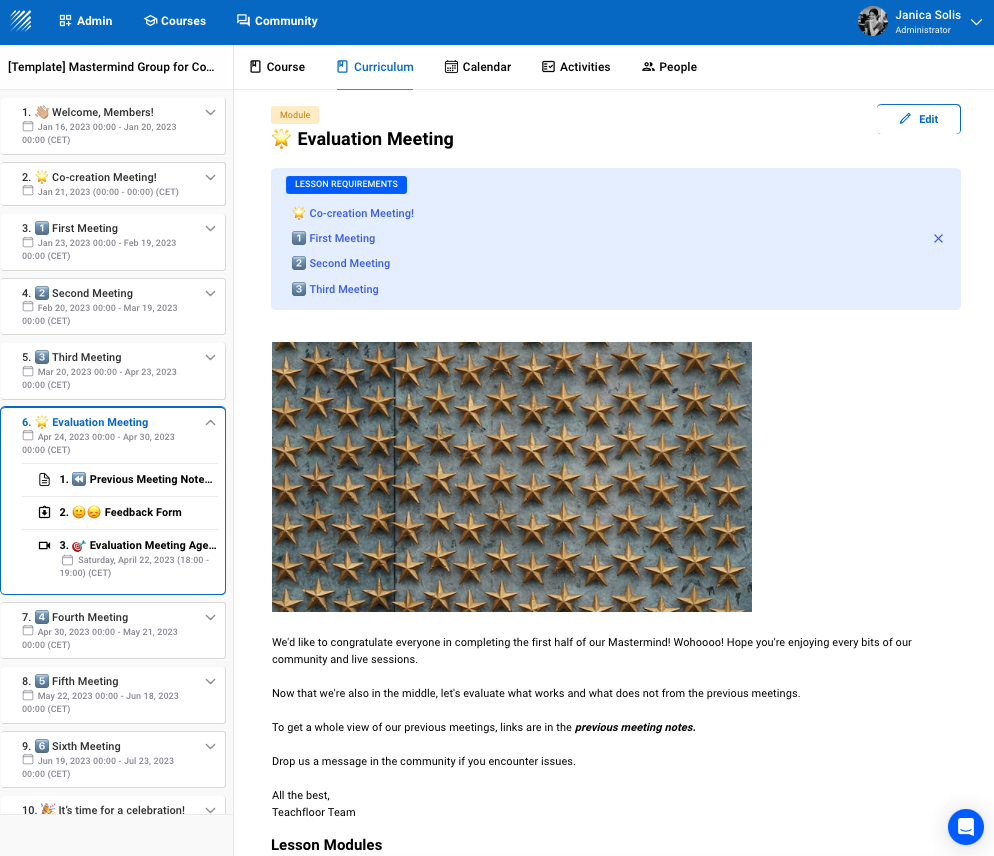Expand the Fourth Meeting module chevron
Screen dimensions: 994x856
click(210, 617)
